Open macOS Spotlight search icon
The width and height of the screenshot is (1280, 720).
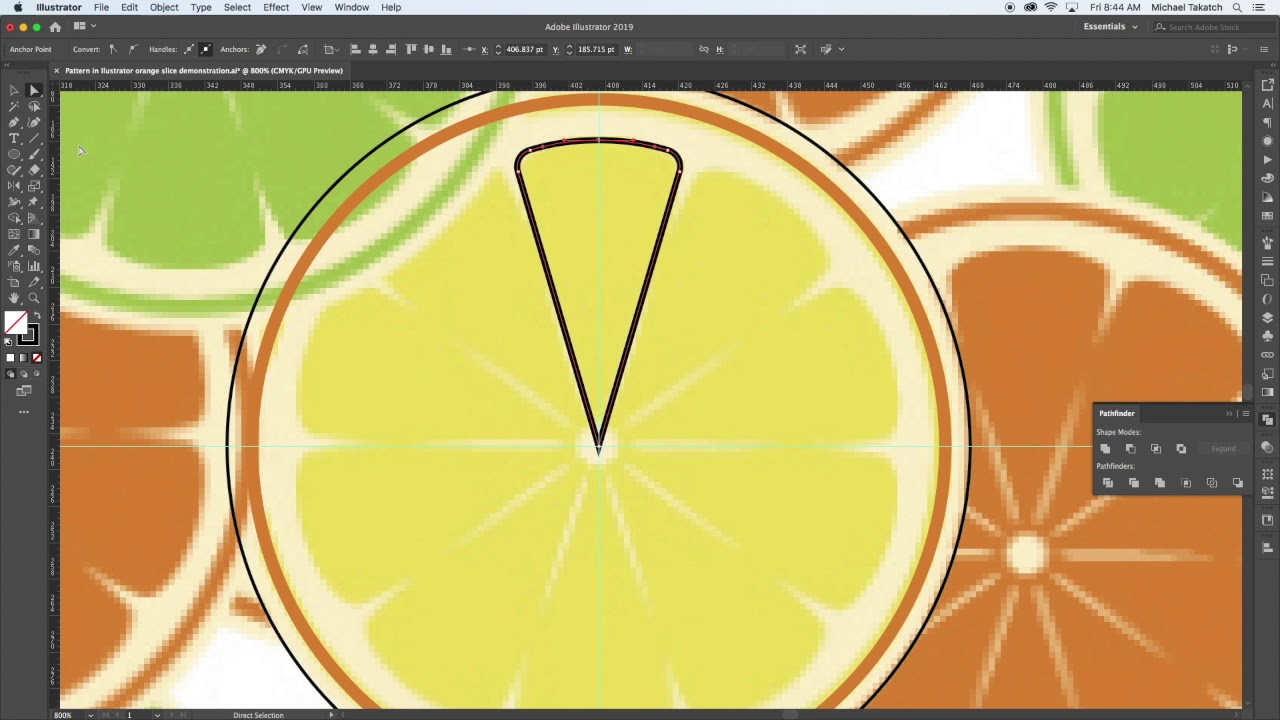pos(1237,7)
